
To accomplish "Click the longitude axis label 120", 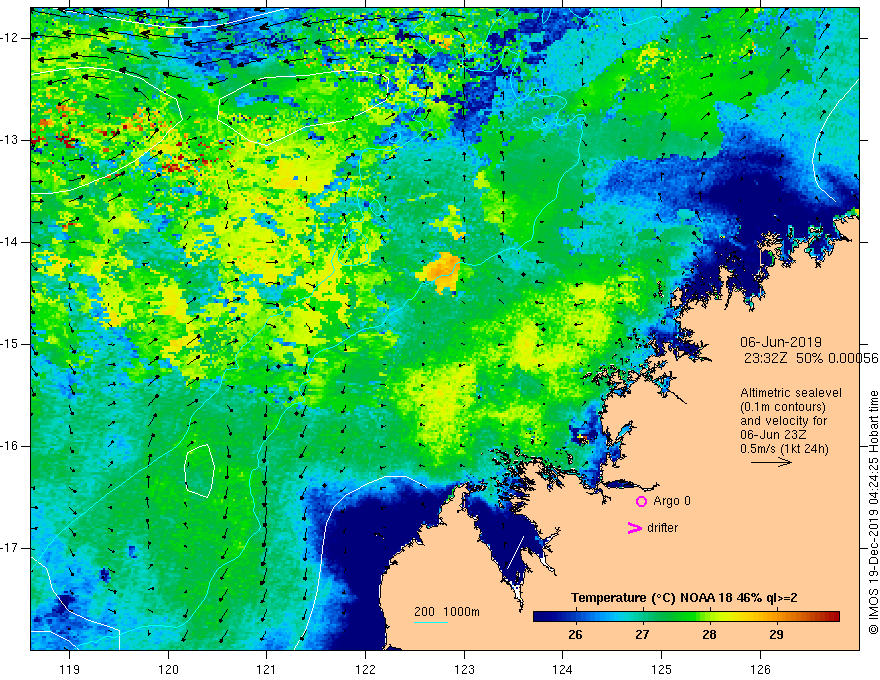I will tap(168, 669).
